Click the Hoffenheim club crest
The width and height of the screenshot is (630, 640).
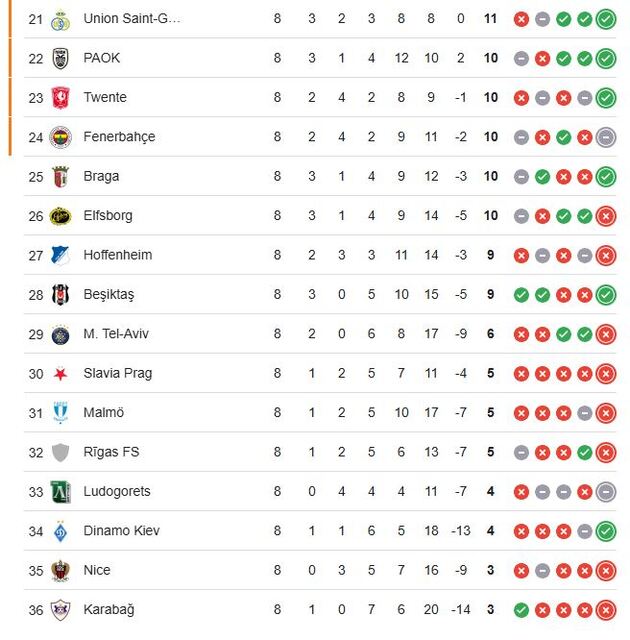pos(61,255)
